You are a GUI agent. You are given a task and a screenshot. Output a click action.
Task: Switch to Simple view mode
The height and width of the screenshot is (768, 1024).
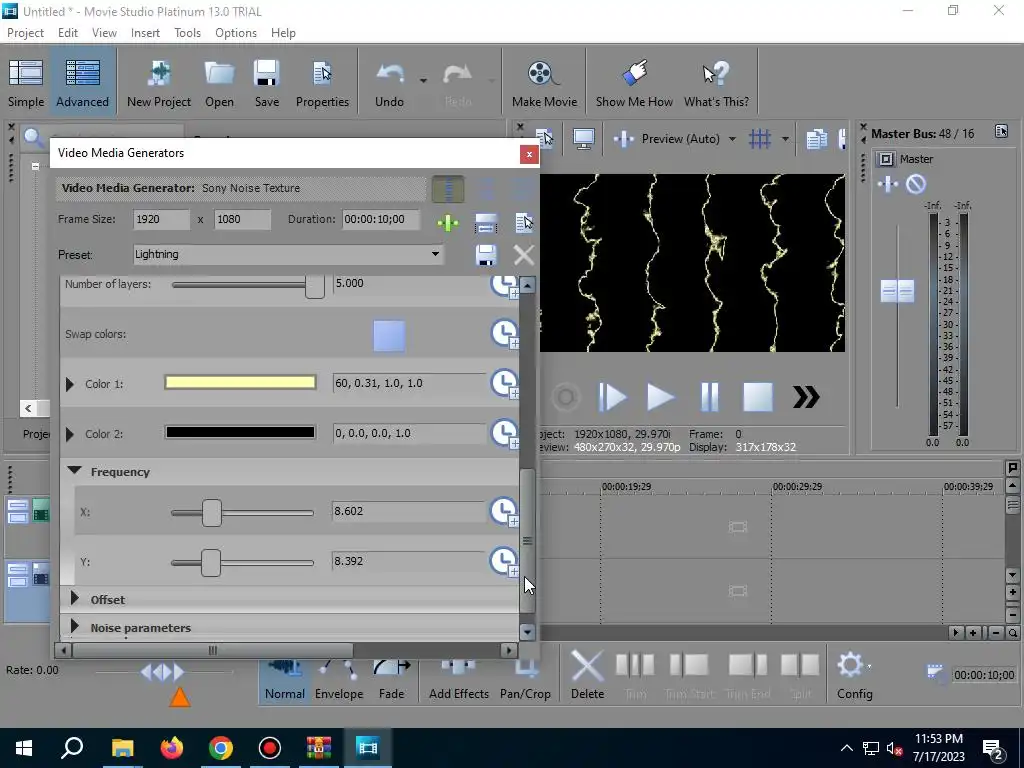(x=26, y=84)
